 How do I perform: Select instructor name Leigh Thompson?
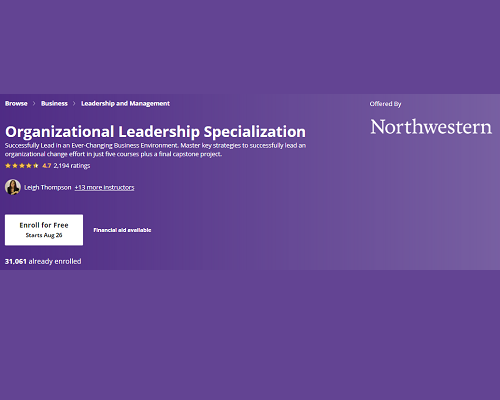[x=48, y=188]
